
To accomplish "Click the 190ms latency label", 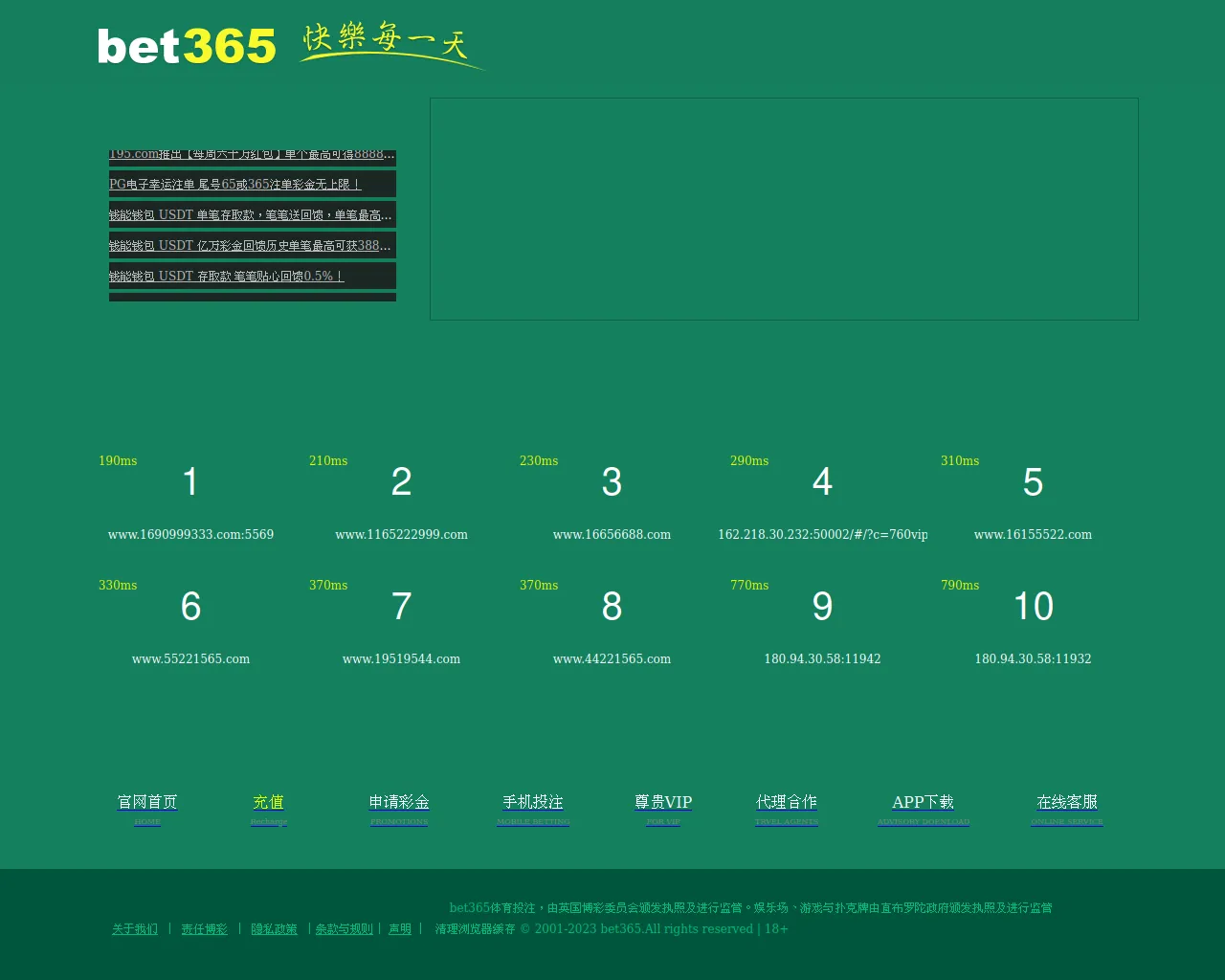I will click(x=118, y=460).
